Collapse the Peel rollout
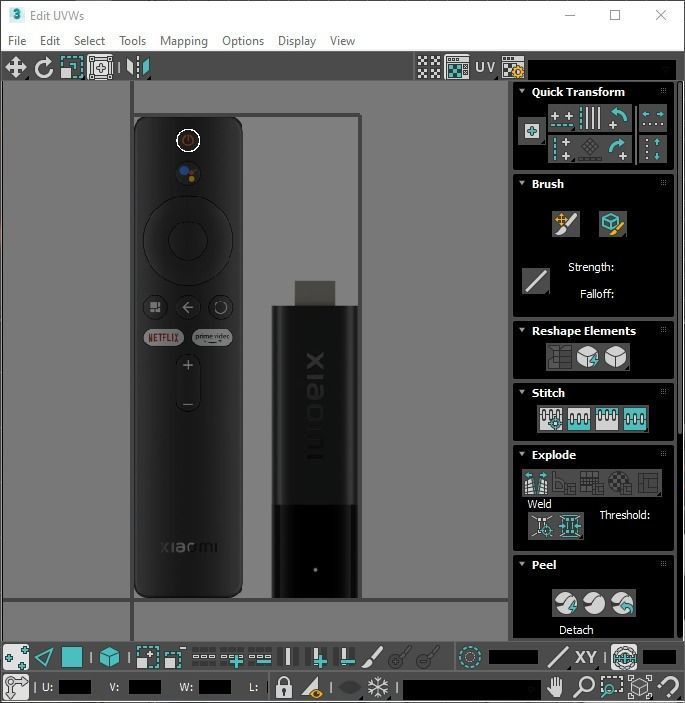The width and height of the screenshot is (685, 703). [522, 564]
